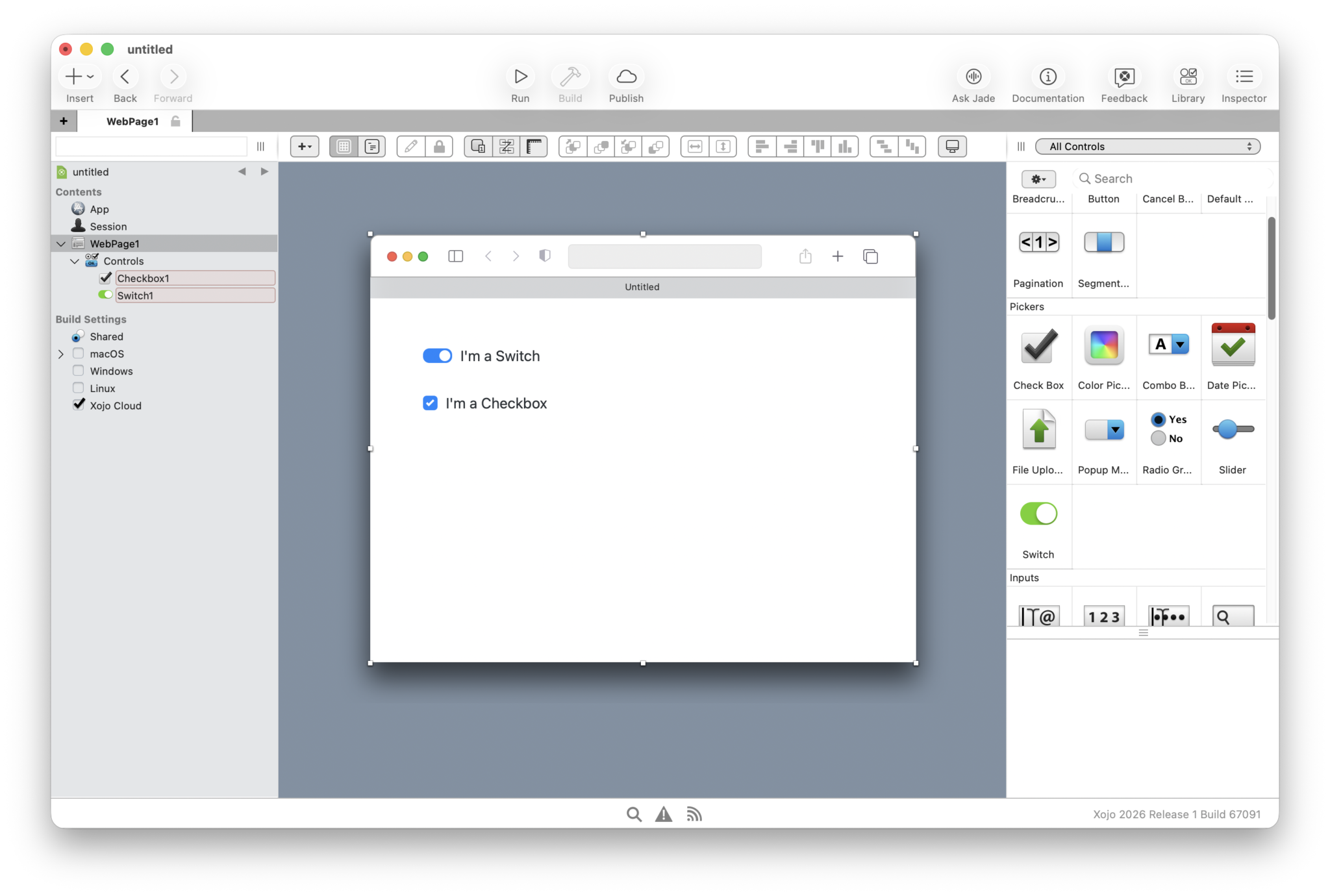Collapse the Controls tree node
The width and height of the screenshot is (1330, 896).
pos(75,261)
